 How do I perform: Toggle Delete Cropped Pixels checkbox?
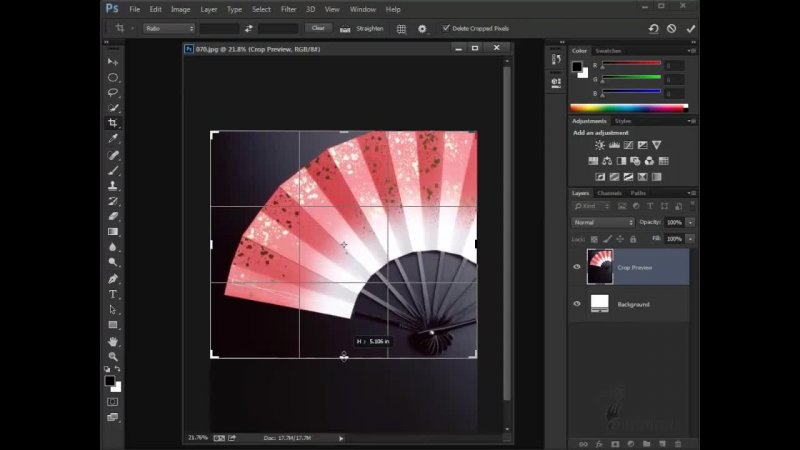pyautogui.click(x=445, y=29)
